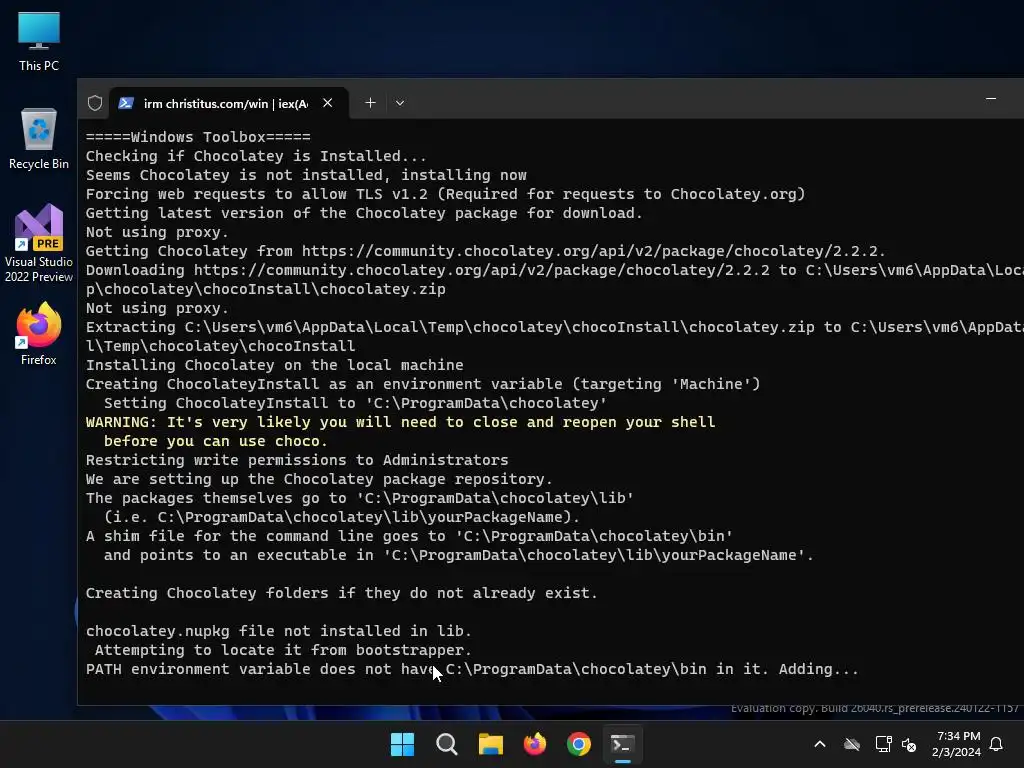Expand the new tab profile dropdown
The width and height of the screenshot is (1024, 768).
pos(400,103)
